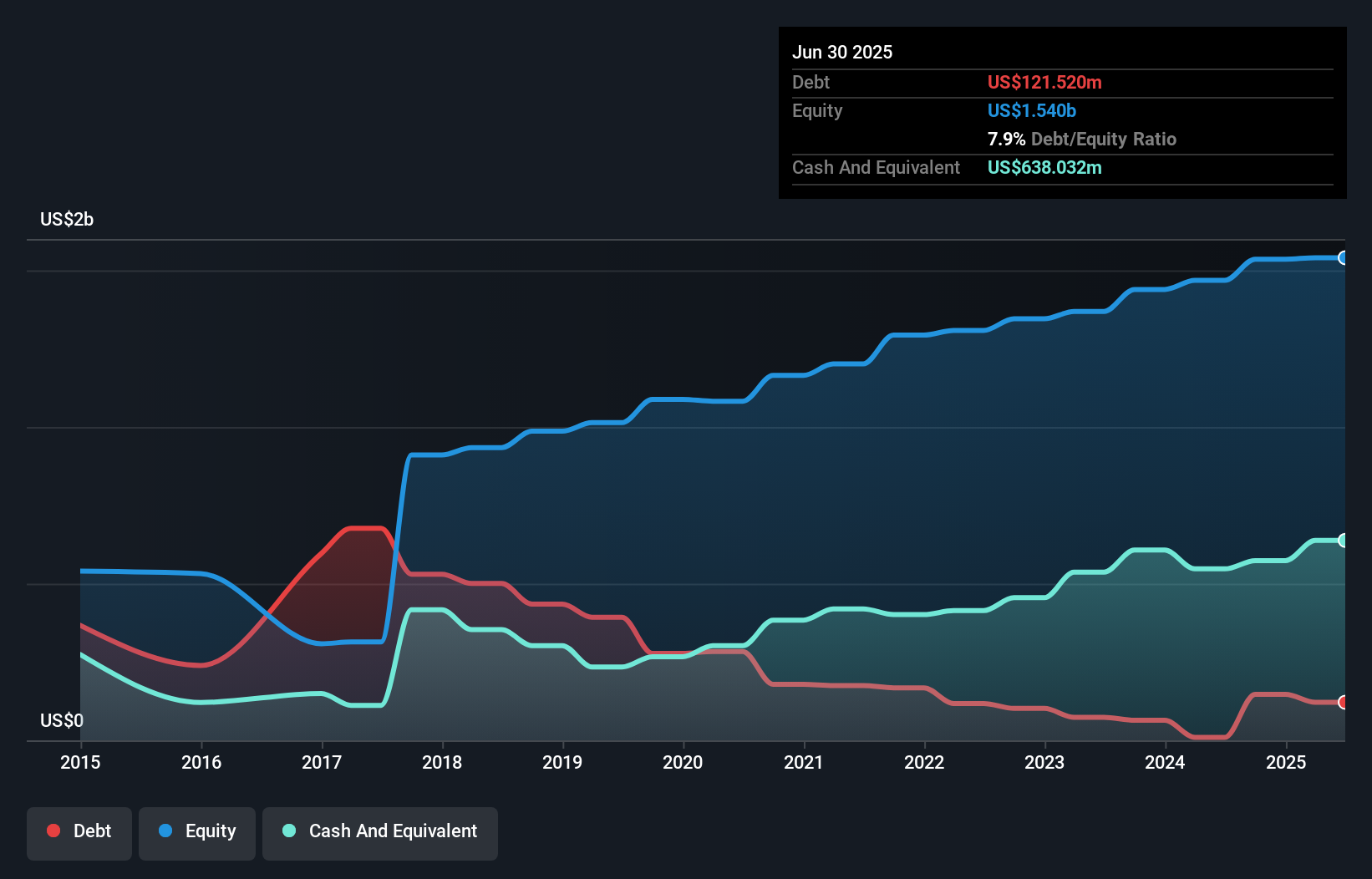
Task: Click the 7.9% Debt/Equity Ratio text
Action: (1082, 139)
